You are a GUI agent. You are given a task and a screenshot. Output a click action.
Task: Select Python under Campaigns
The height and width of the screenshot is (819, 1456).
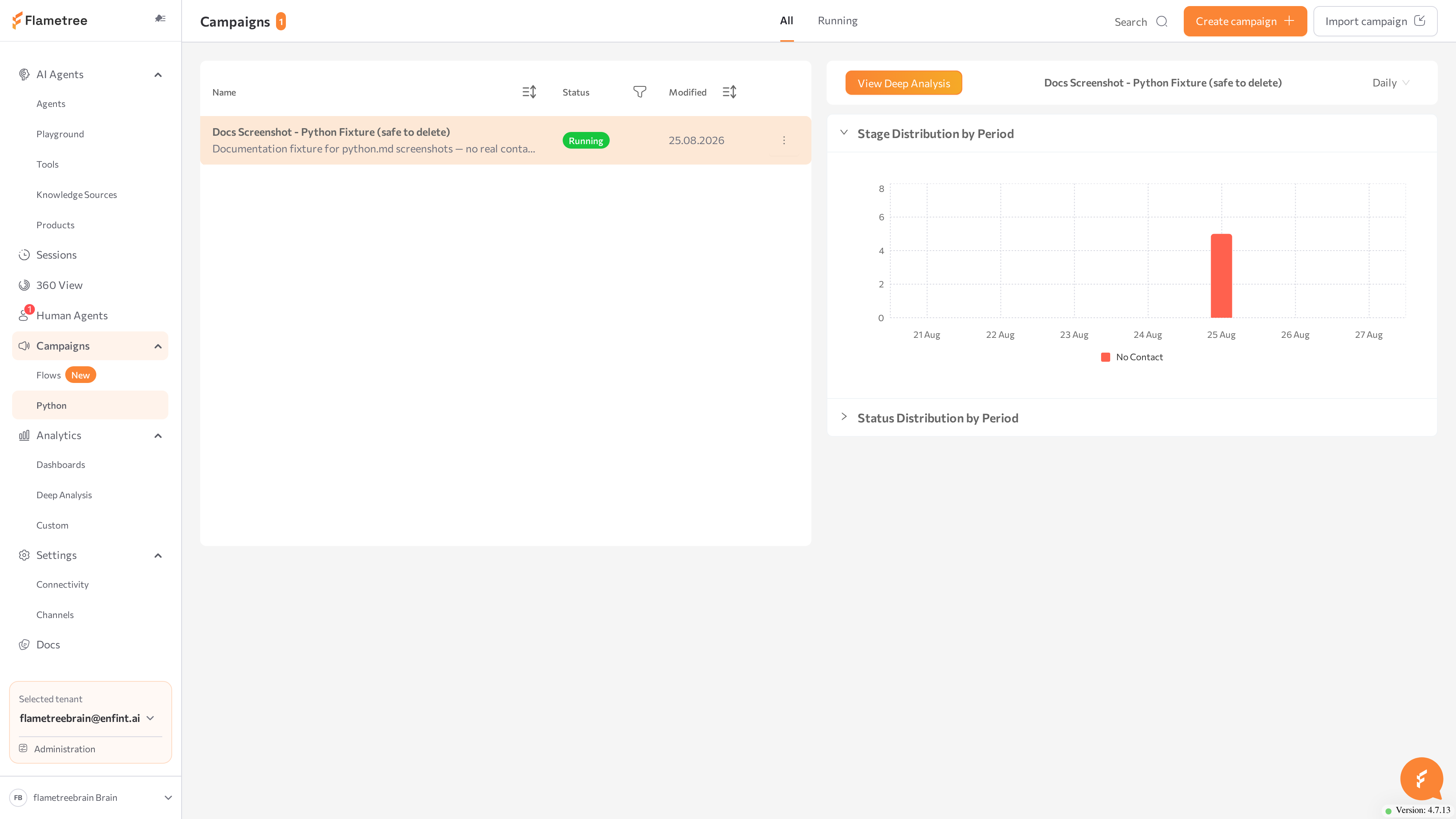(91, 405)
